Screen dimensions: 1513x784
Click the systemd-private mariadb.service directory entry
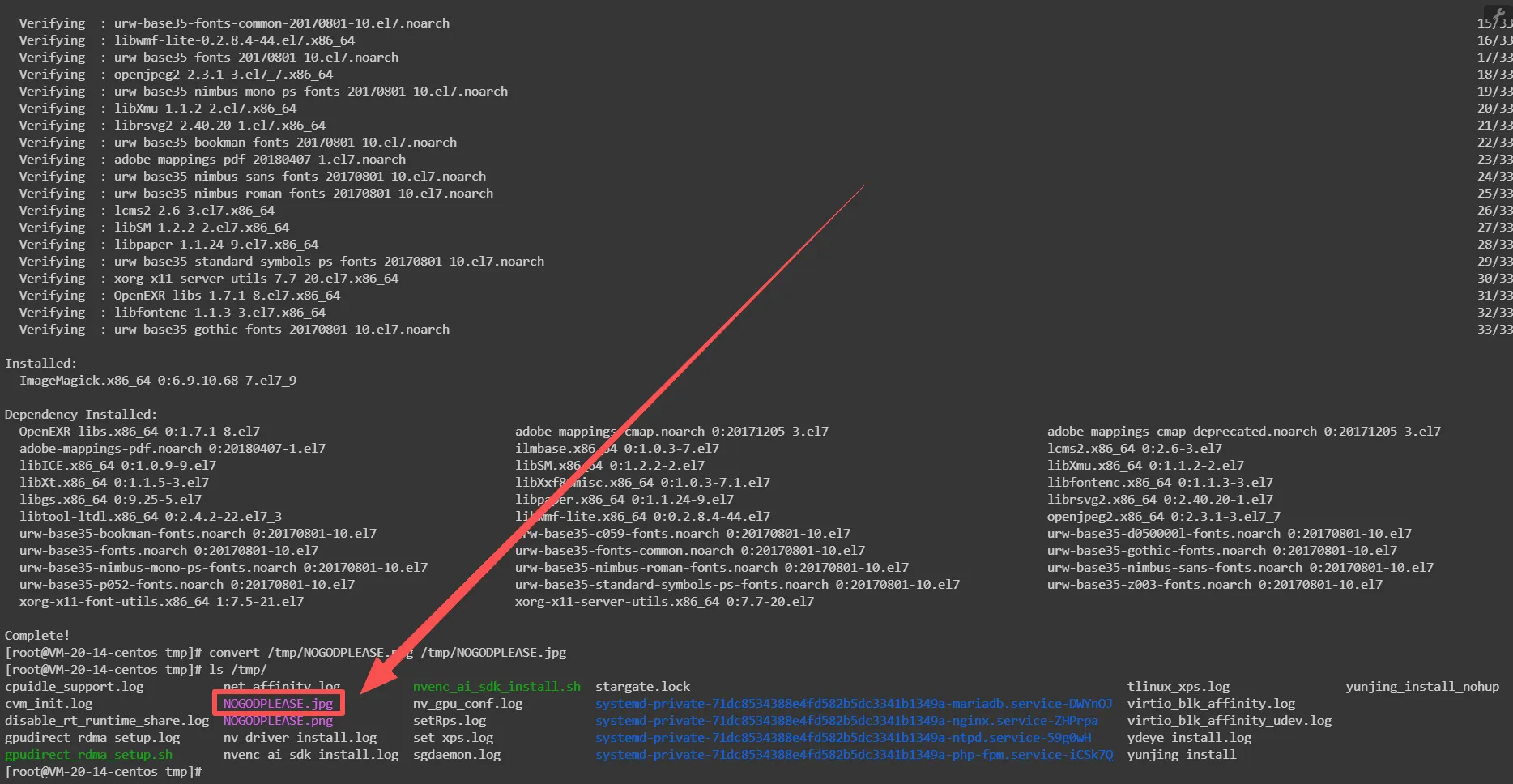click(x=854, y=704)
